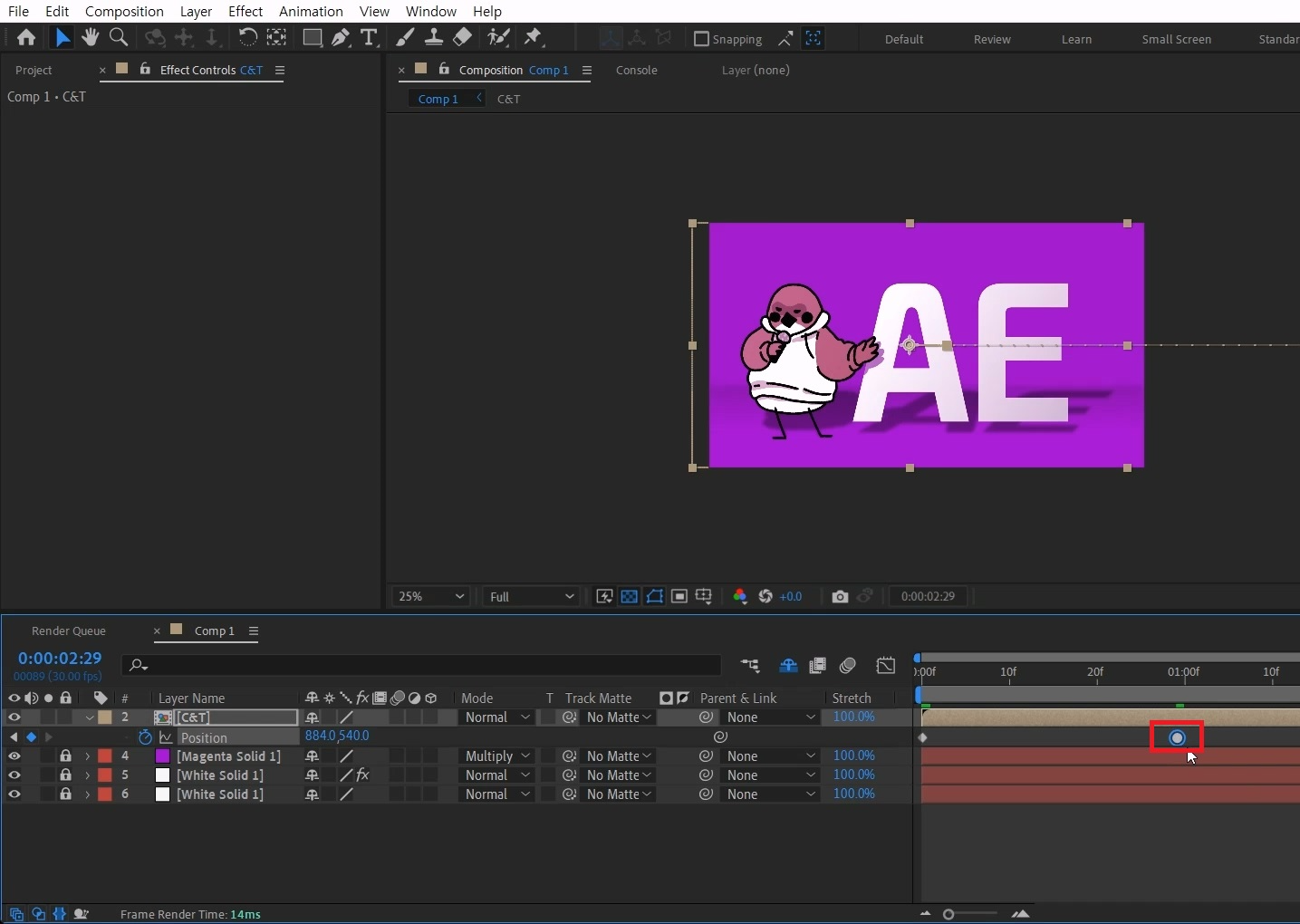Open Multiply blending mode dropdown
The height and width of the screenshot is (924, 1300).
point(496,756)
